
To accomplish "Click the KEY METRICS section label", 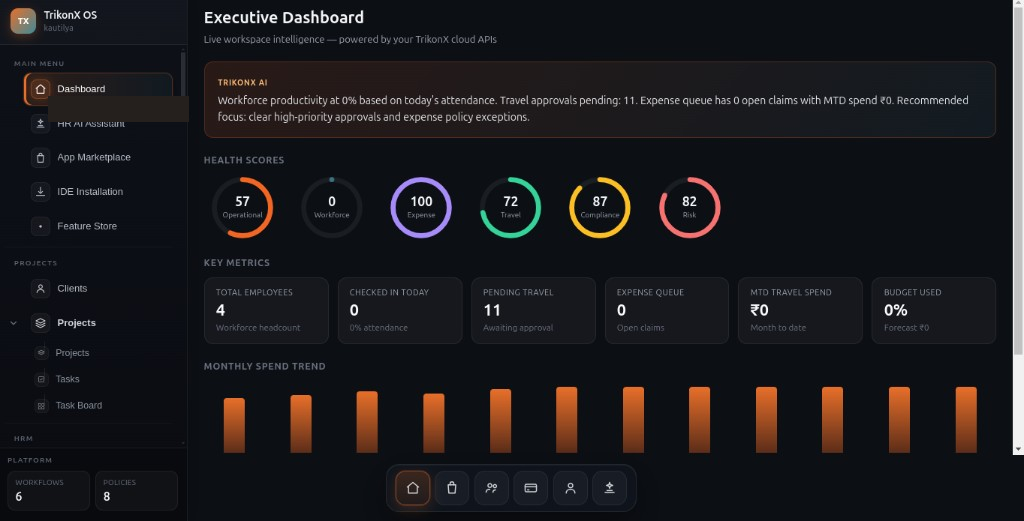I will [x=236, y=262].
